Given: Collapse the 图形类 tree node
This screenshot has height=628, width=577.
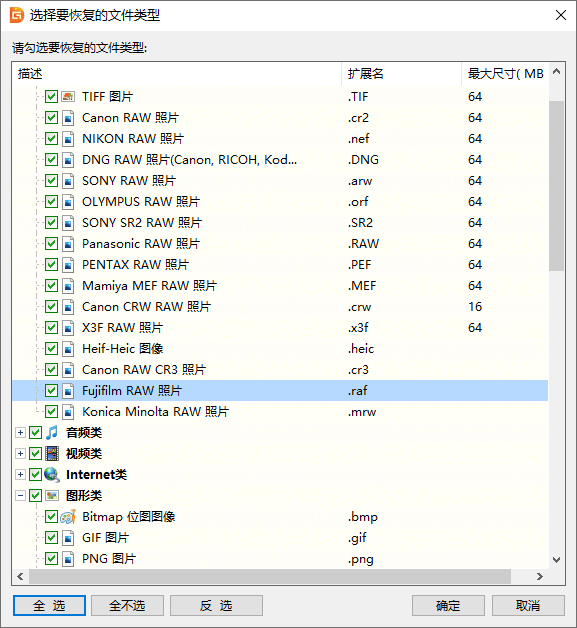Looking at the screenshot, I should [x=20, y=495].
